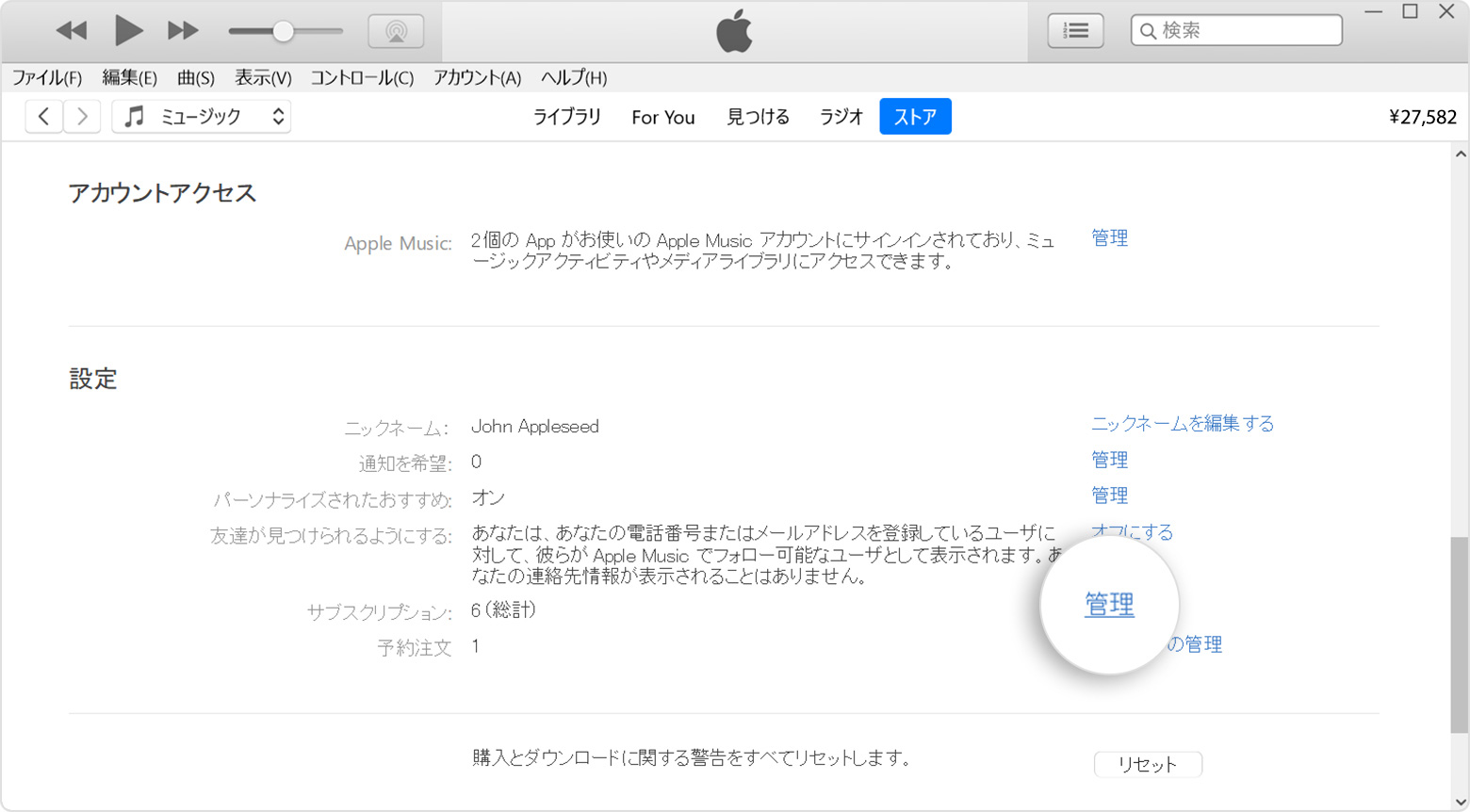Click the back navigation arrow
The width and height of the screenshot is (1470, 812).
pos(43,116)
